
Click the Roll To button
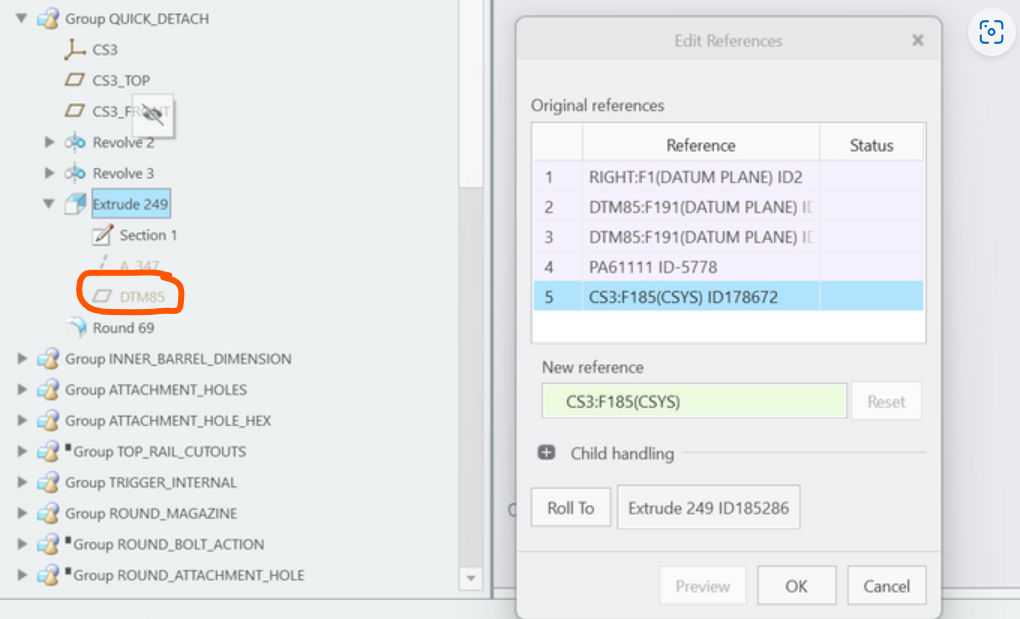tap(570, 507)
